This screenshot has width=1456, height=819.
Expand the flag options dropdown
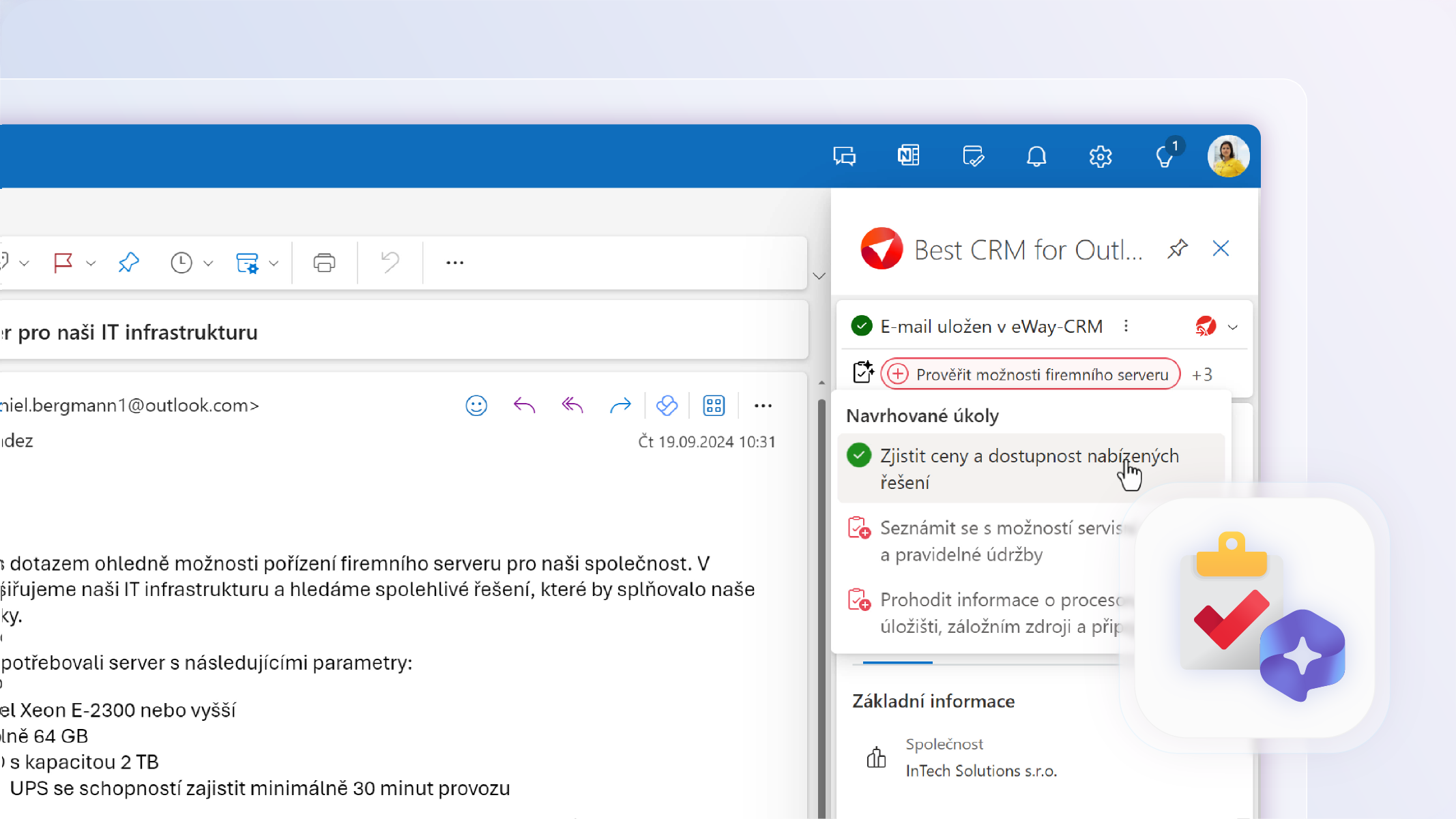[x=91, y=263]
